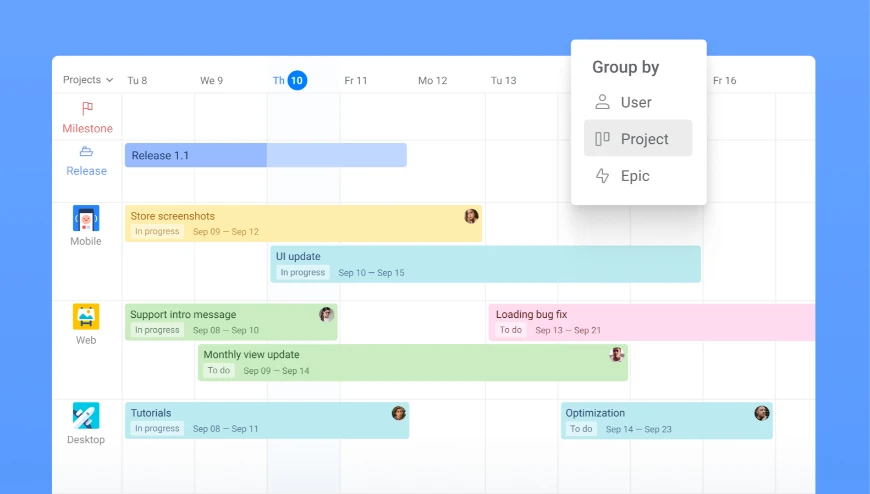This screenshot has width=870, height=494.
Task: Click To do status on Monthly view update
Action: pos(219,370)
